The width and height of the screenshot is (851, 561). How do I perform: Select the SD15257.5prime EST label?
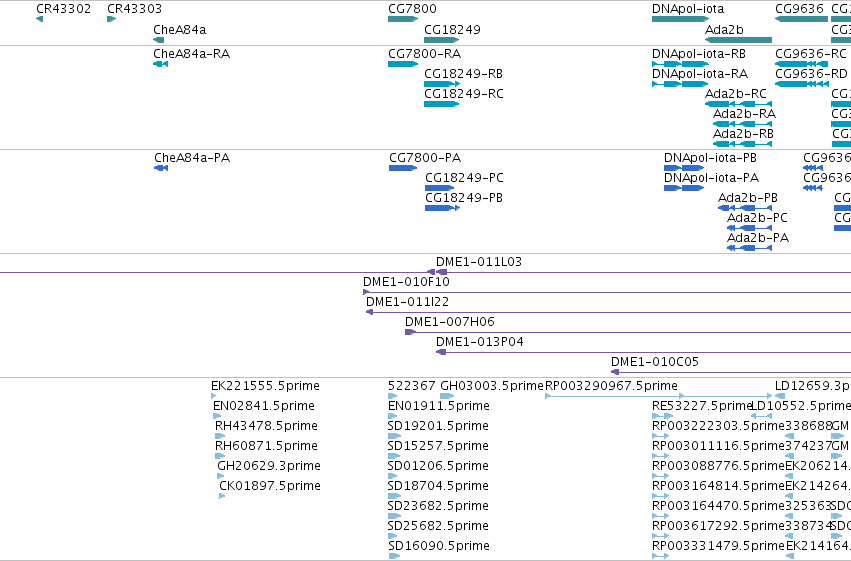tap(439, 447)
